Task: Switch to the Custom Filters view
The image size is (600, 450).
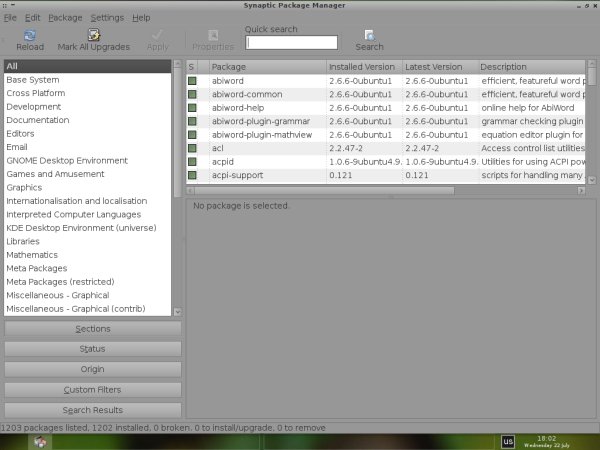Action: click(93, 389)
